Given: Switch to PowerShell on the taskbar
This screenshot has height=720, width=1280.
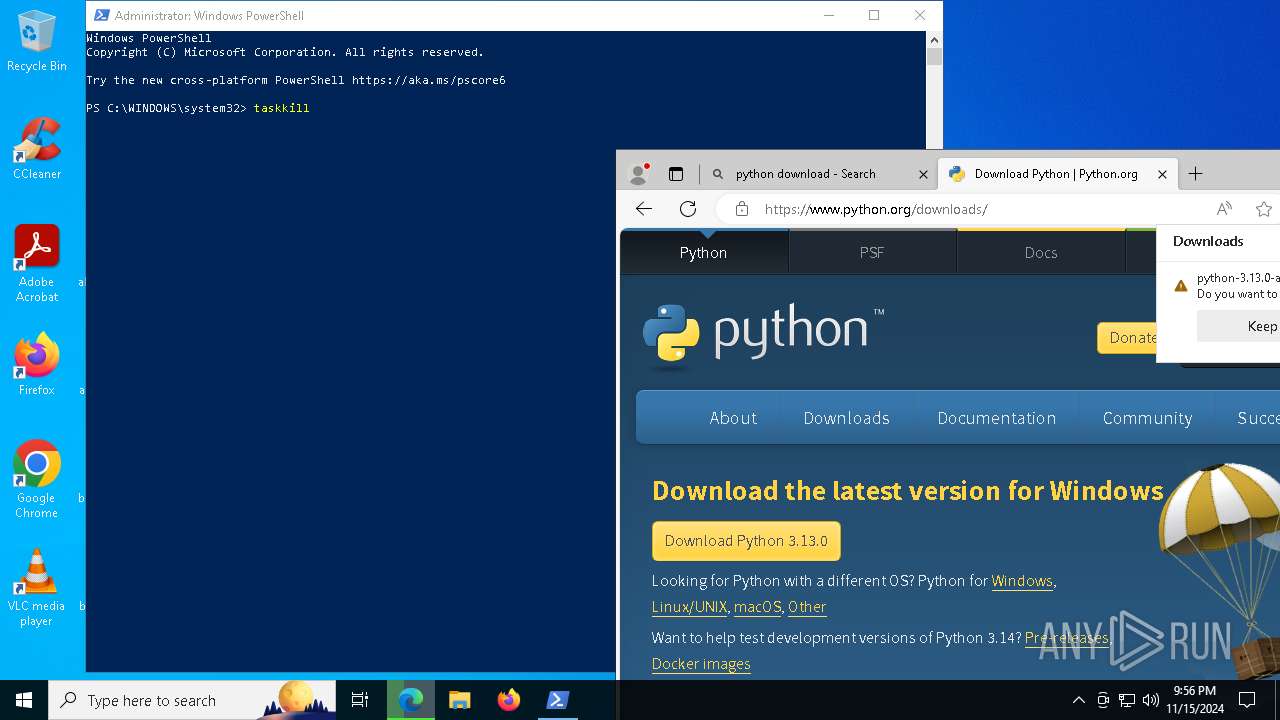Looking at the screenshot, I should (x=557, y=700).
